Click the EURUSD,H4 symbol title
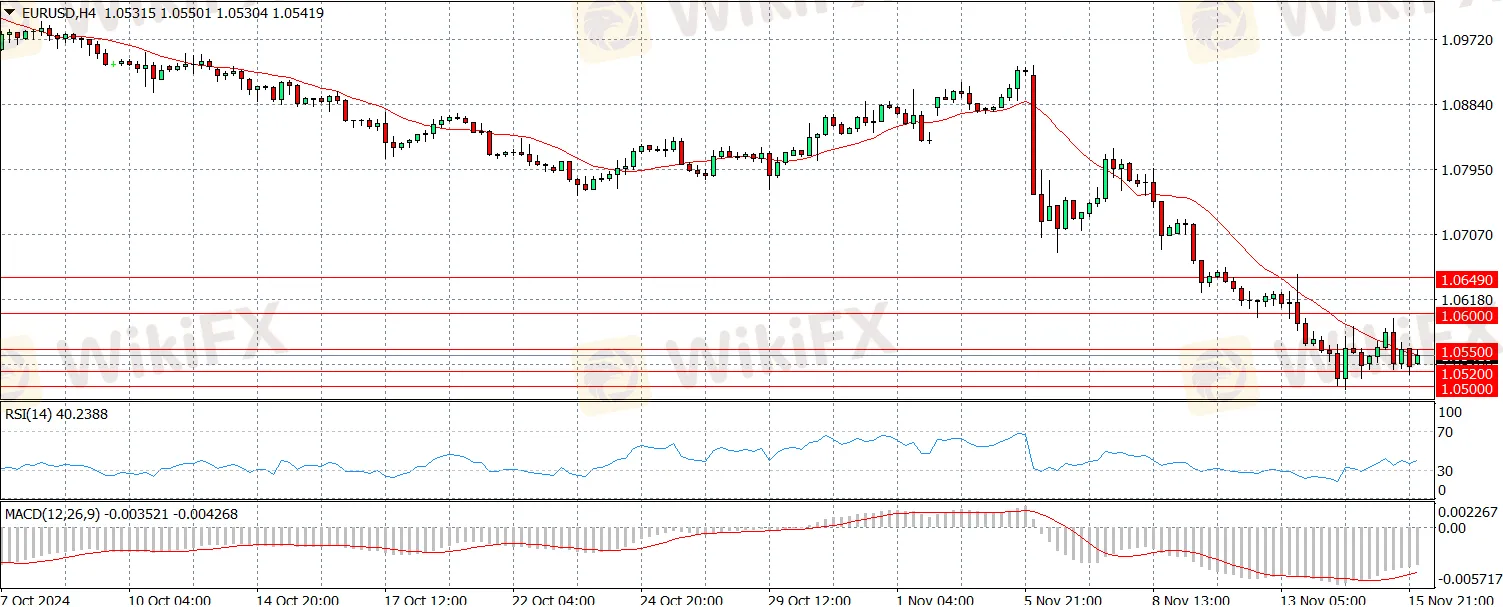 point(57,14)
